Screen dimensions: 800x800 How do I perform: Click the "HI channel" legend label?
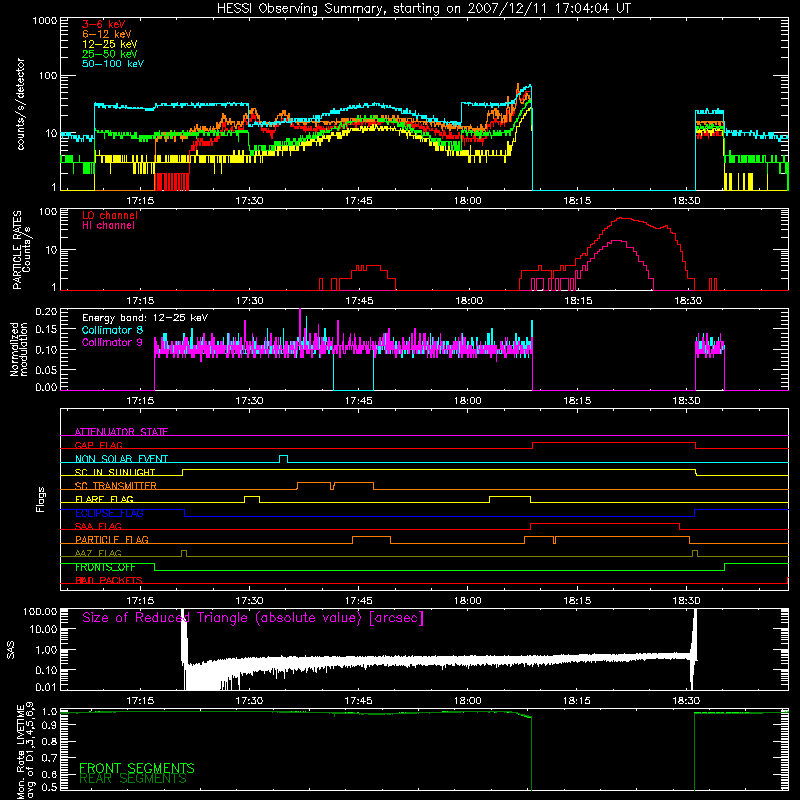tap(108, 226)
